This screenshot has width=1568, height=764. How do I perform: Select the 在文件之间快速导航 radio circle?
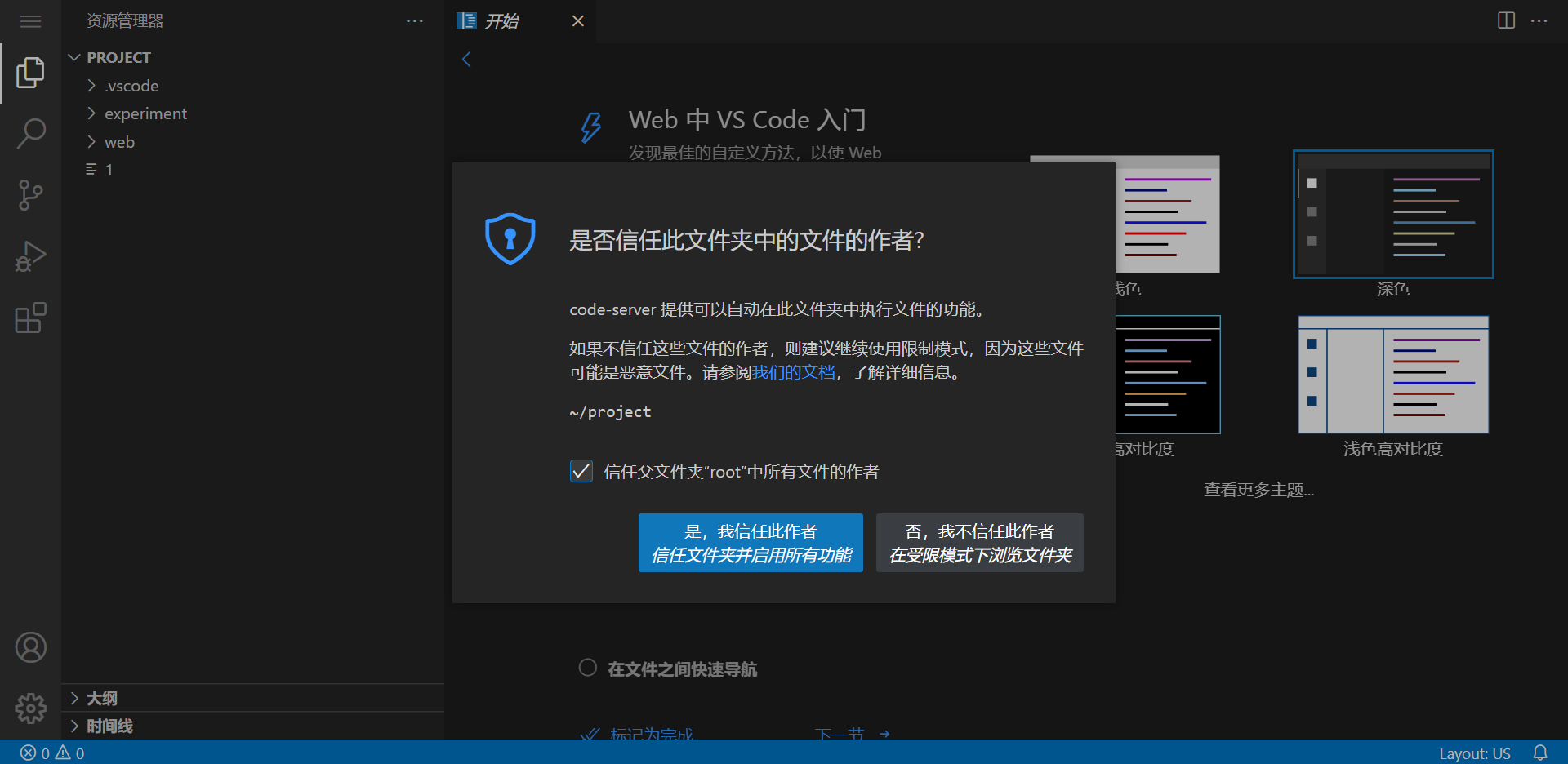click(x=587, y=668)
